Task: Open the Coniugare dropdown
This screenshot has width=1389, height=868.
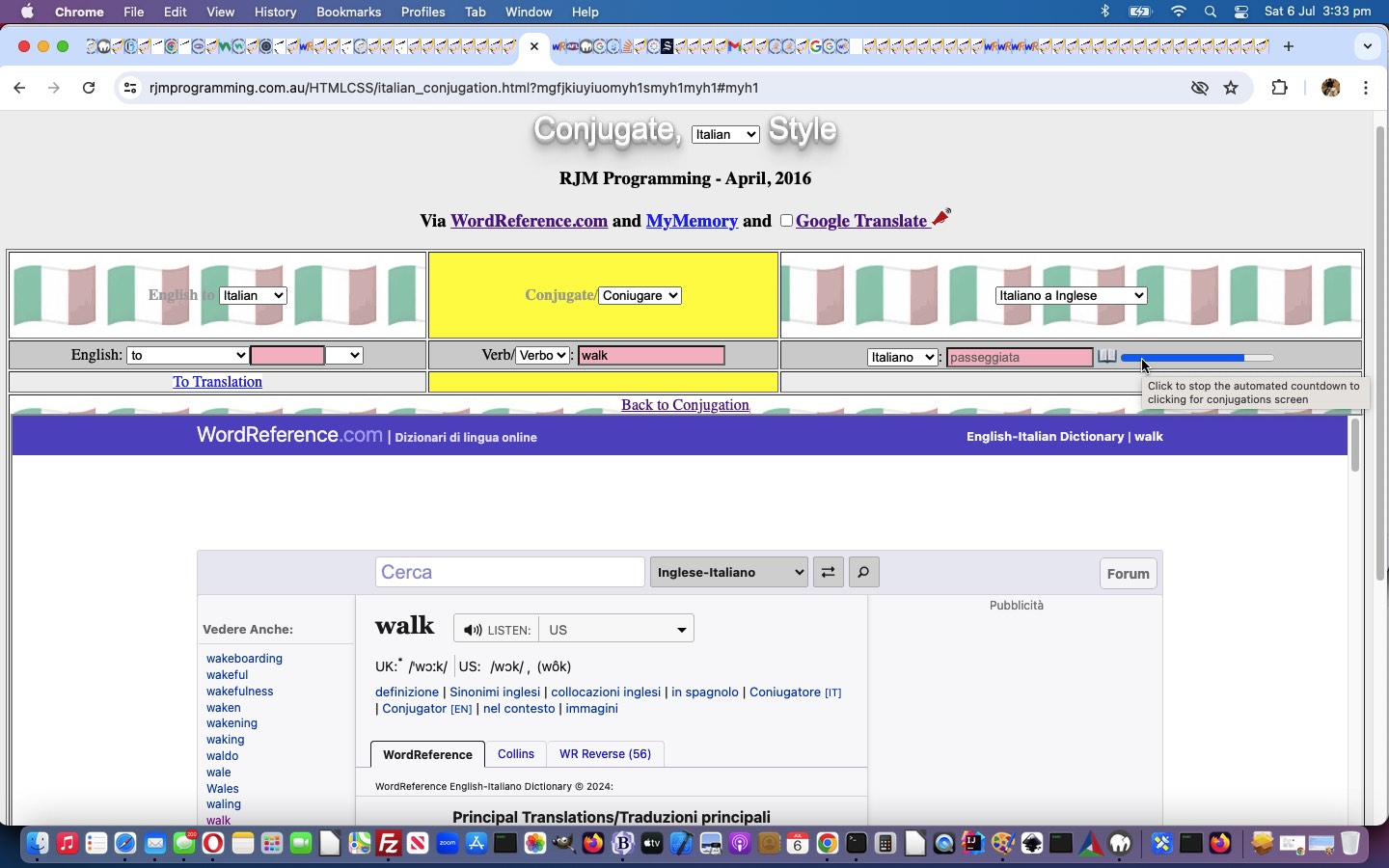Action: [640, 295]
